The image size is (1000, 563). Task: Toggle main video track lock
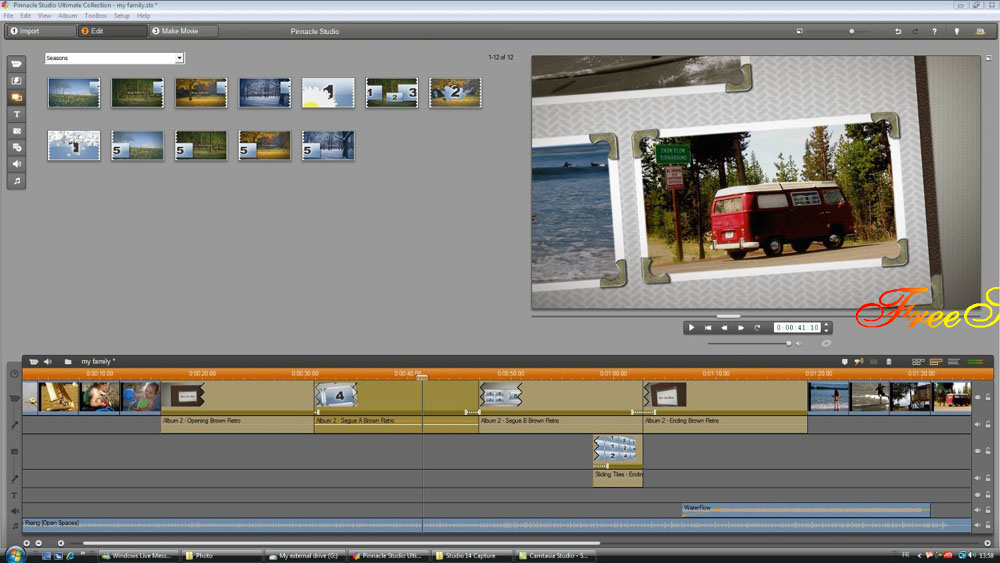pos(988,397)
